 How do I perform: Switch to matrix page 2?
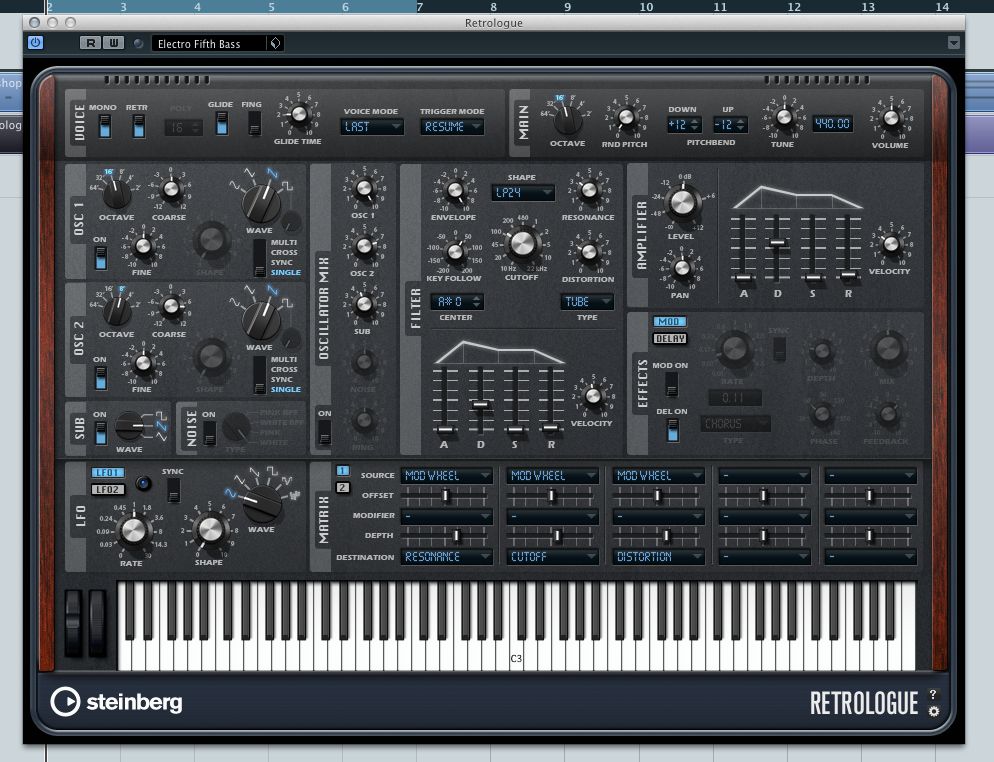tap(342, 488)
